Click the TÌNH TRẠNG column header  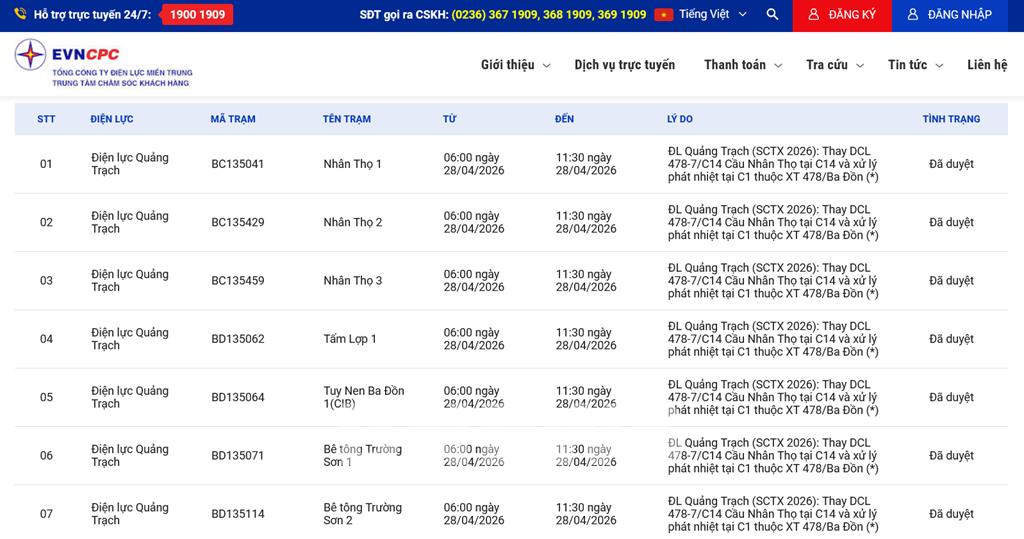tap(950, 119)
